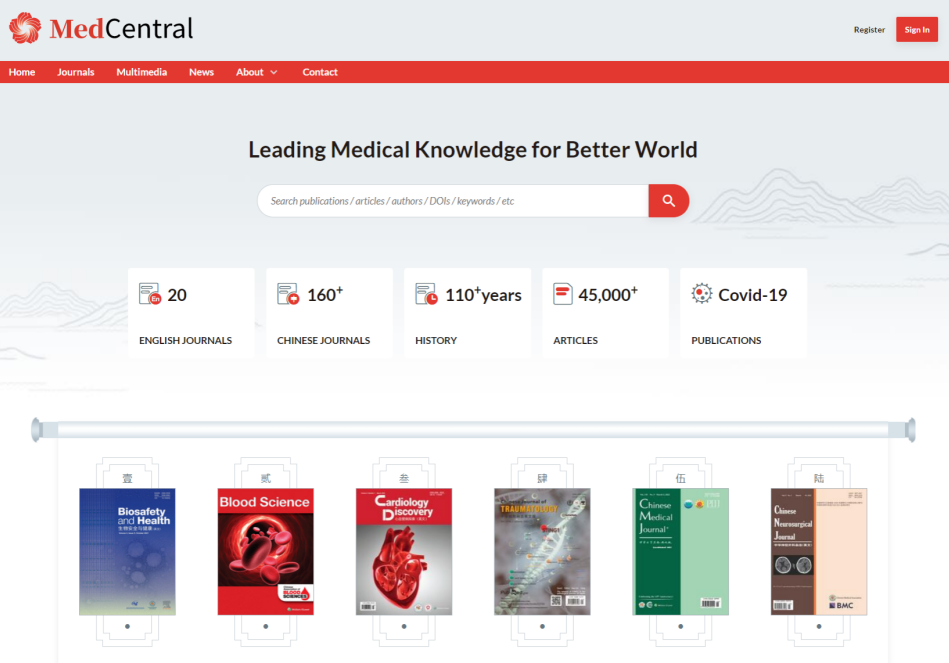
Task: Open the 110+ years History card
Action: [x=467, y=313]
